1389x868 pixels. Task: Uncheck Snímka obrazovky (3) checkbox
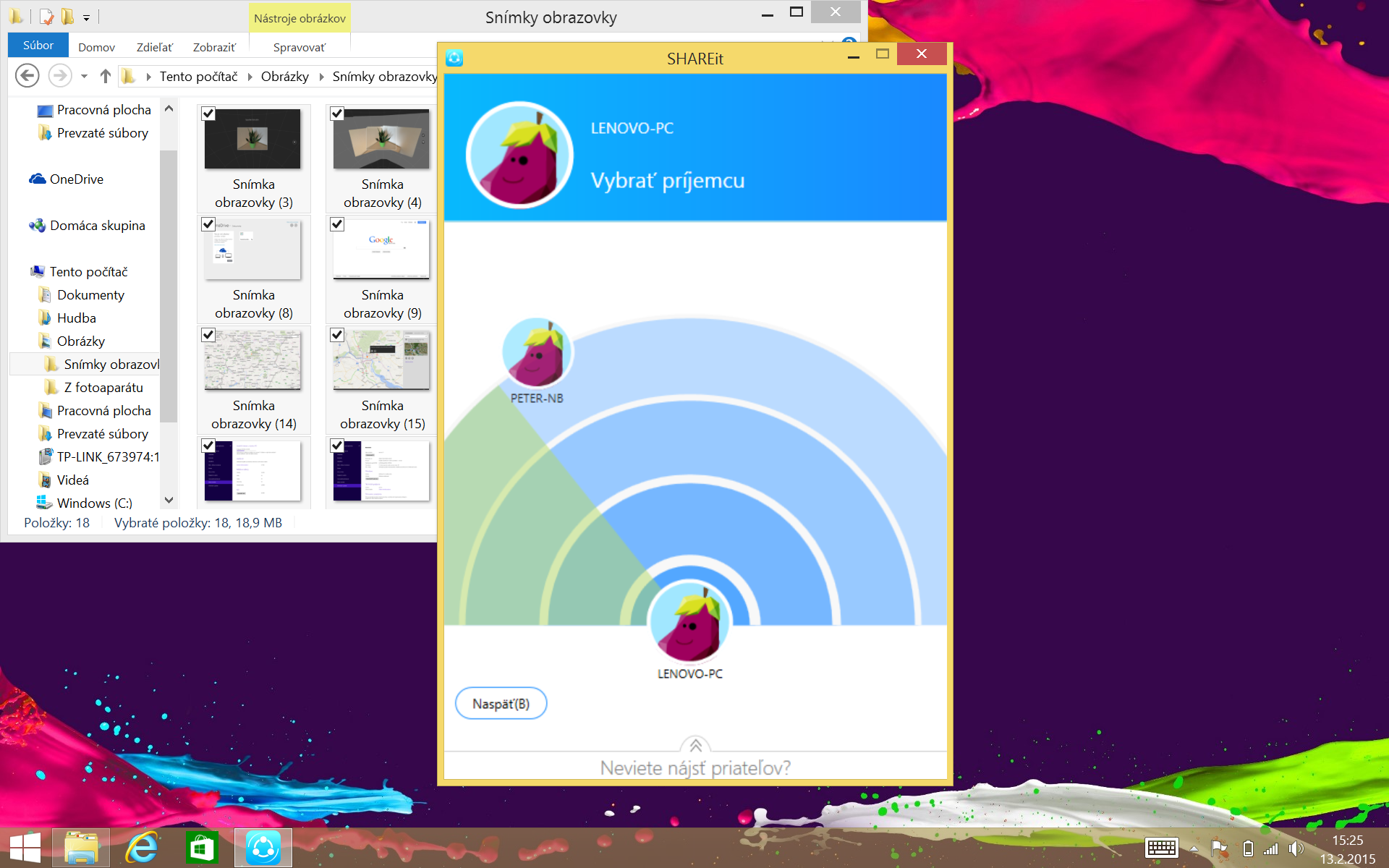coord(208,114)
